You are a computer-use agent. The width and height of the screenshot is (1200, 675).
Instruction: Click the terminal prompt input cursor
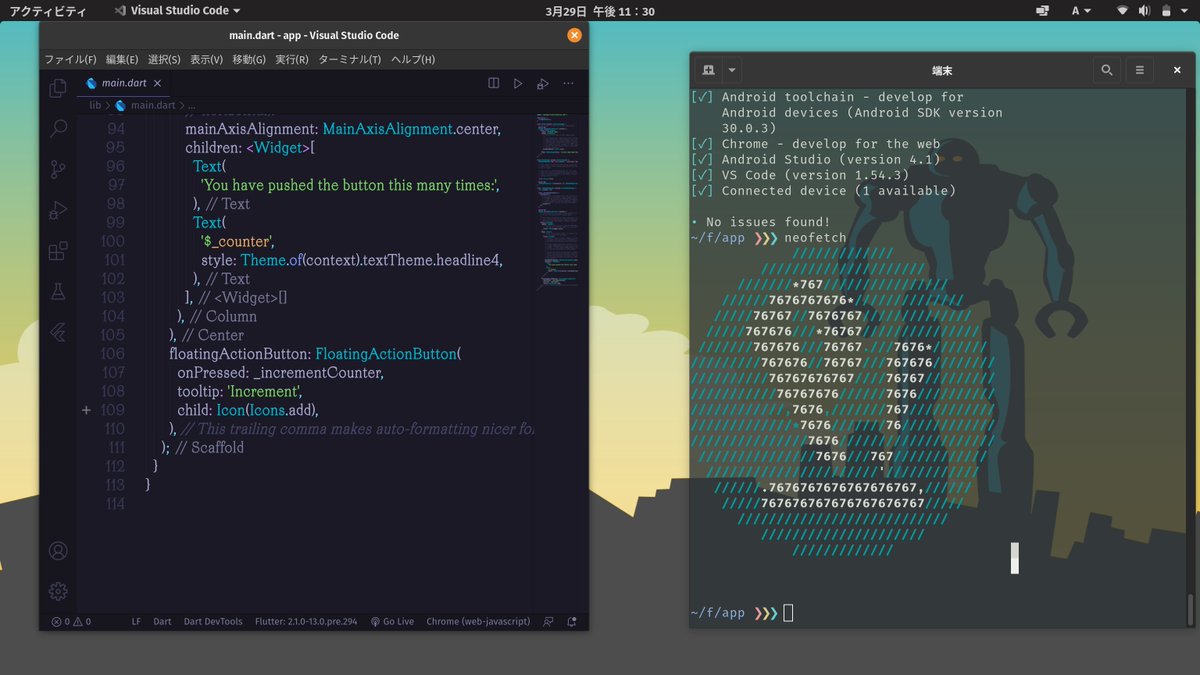tap(788, 613)
